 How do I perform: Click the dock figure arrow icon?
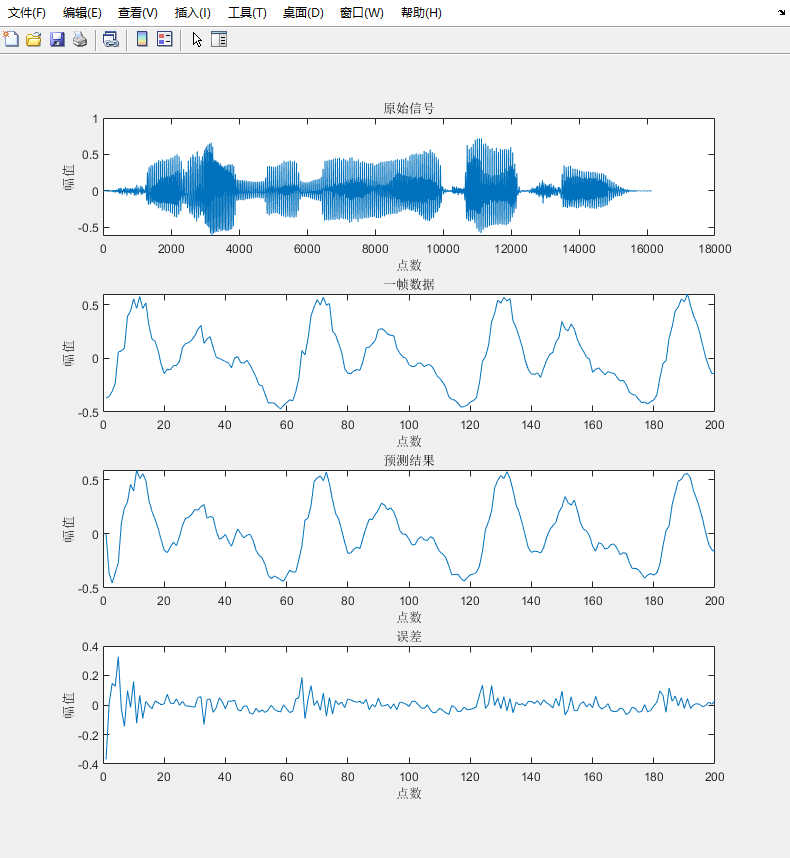(x=781, y=13)
